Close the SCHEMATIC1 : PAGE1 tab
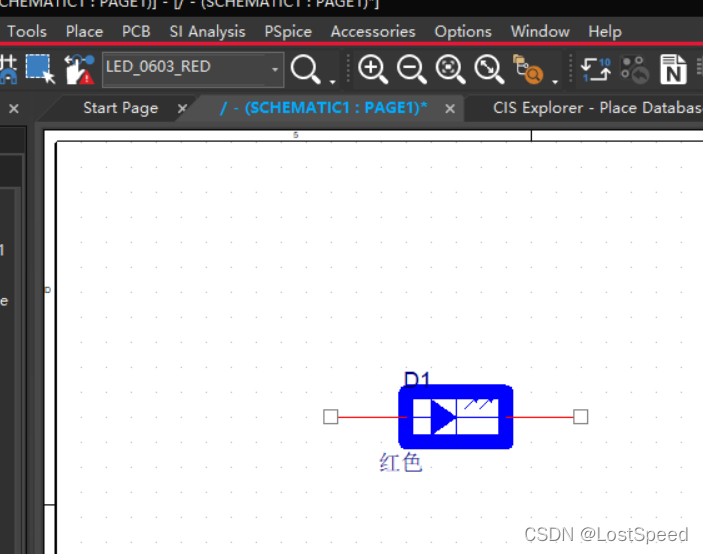 click(x=451, y=109)
